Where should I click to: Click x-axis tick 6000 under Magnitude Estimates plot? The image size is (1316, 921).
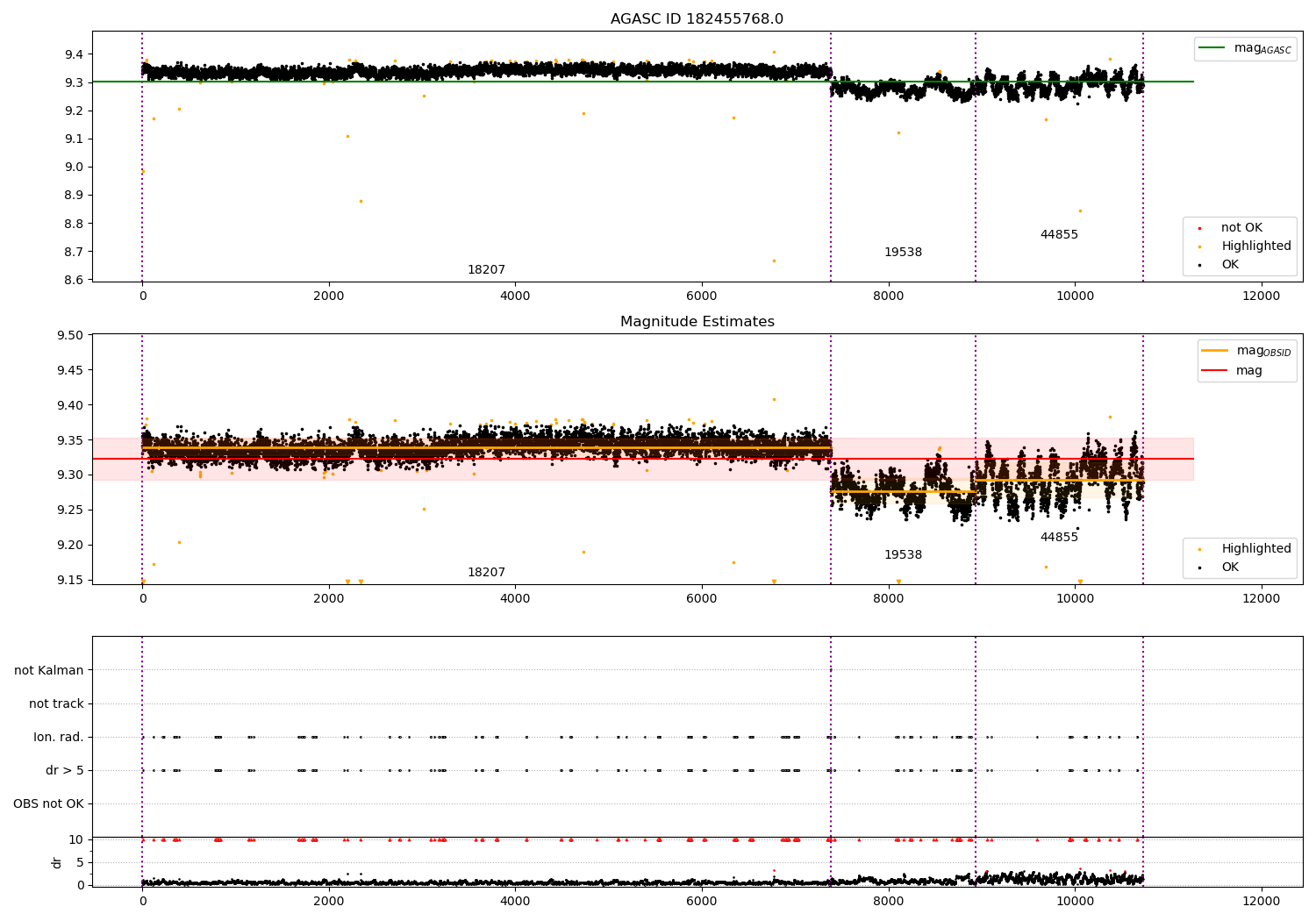coord(702,599)
